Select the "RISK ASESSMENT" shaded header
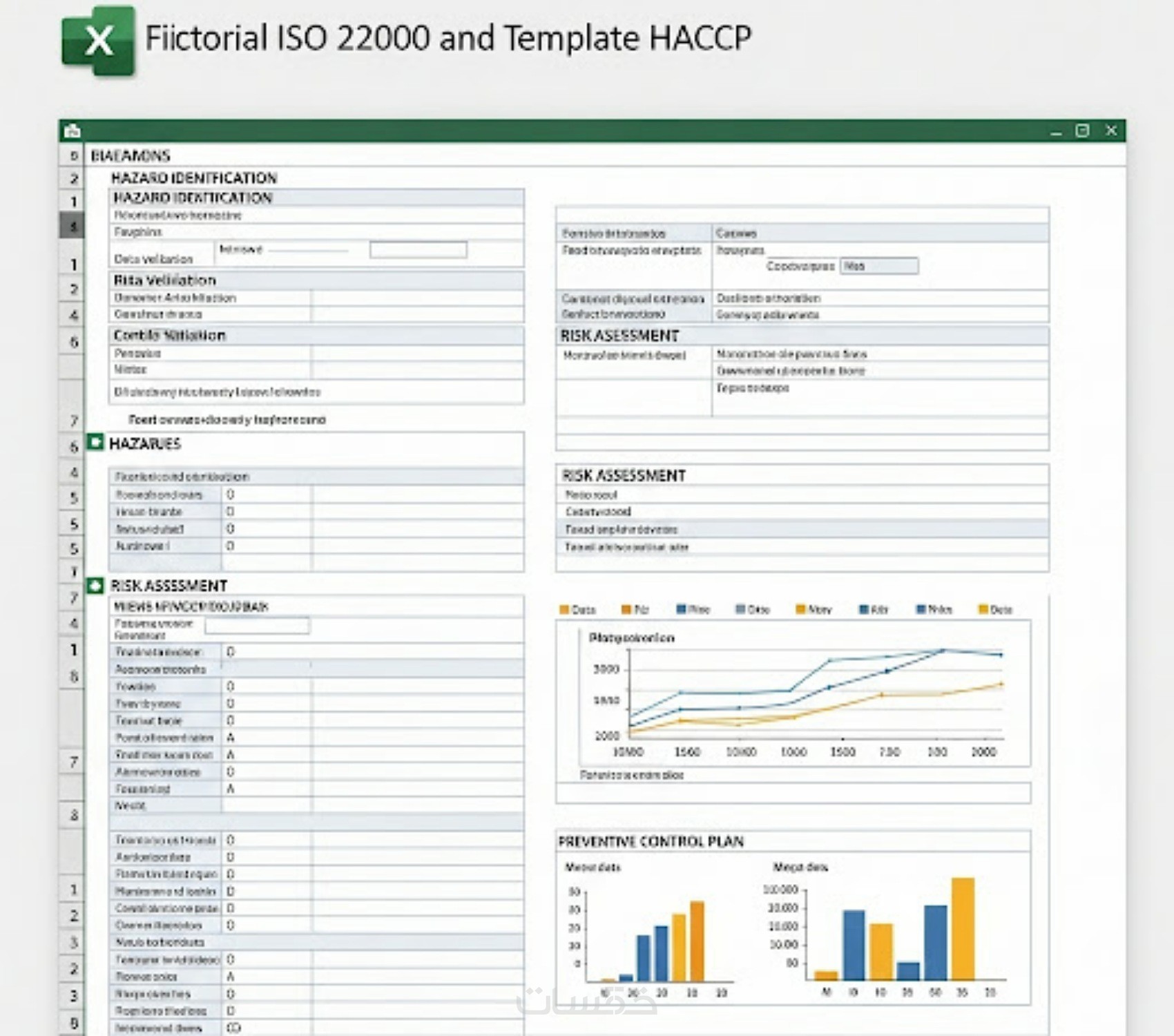This screenshot has height=1036, width=1174. (802, 336)
